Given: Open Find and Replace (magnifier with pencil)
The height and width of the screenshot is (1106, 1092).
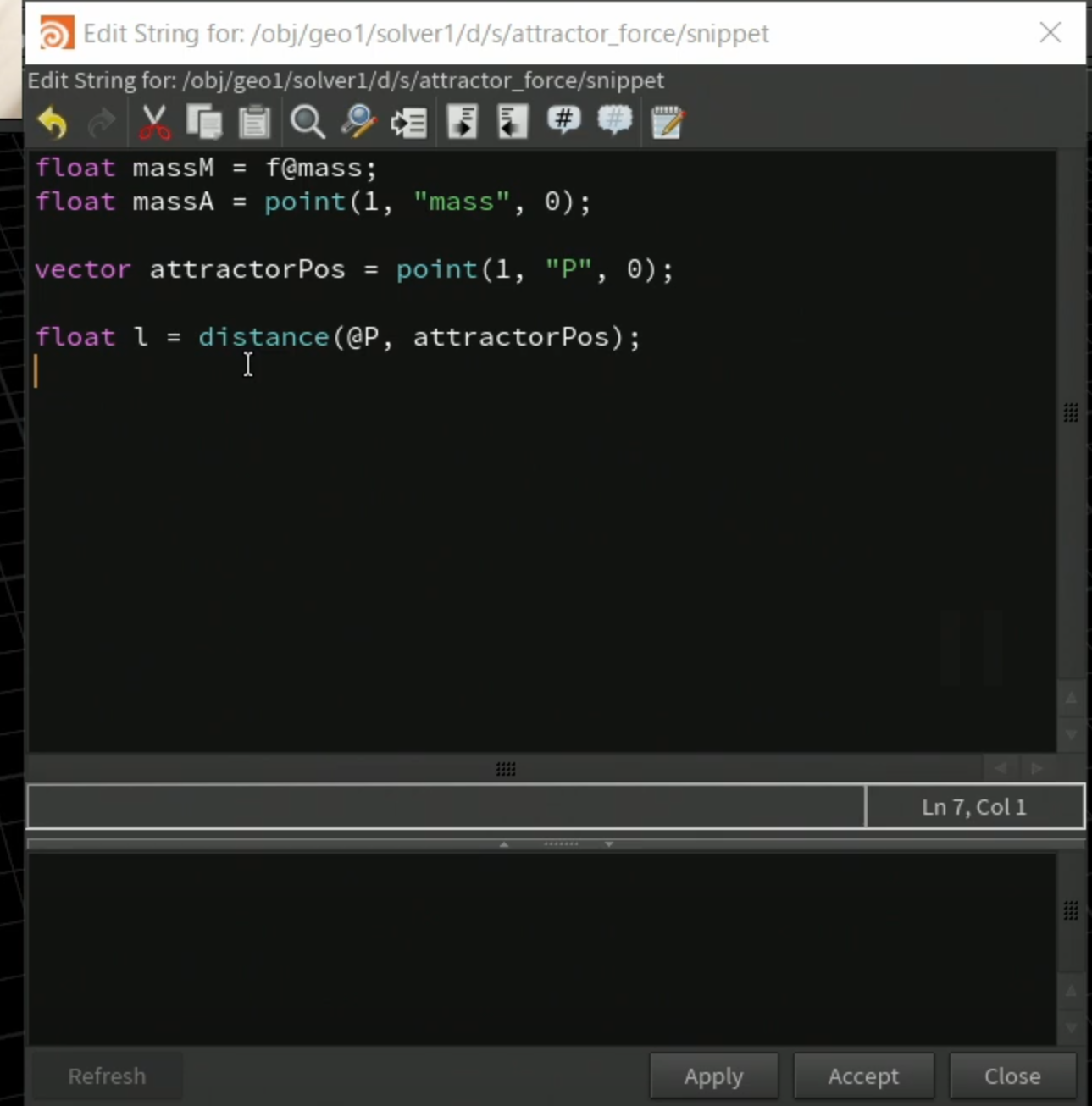Looking at the screenshot, I should tap(358, 123).
